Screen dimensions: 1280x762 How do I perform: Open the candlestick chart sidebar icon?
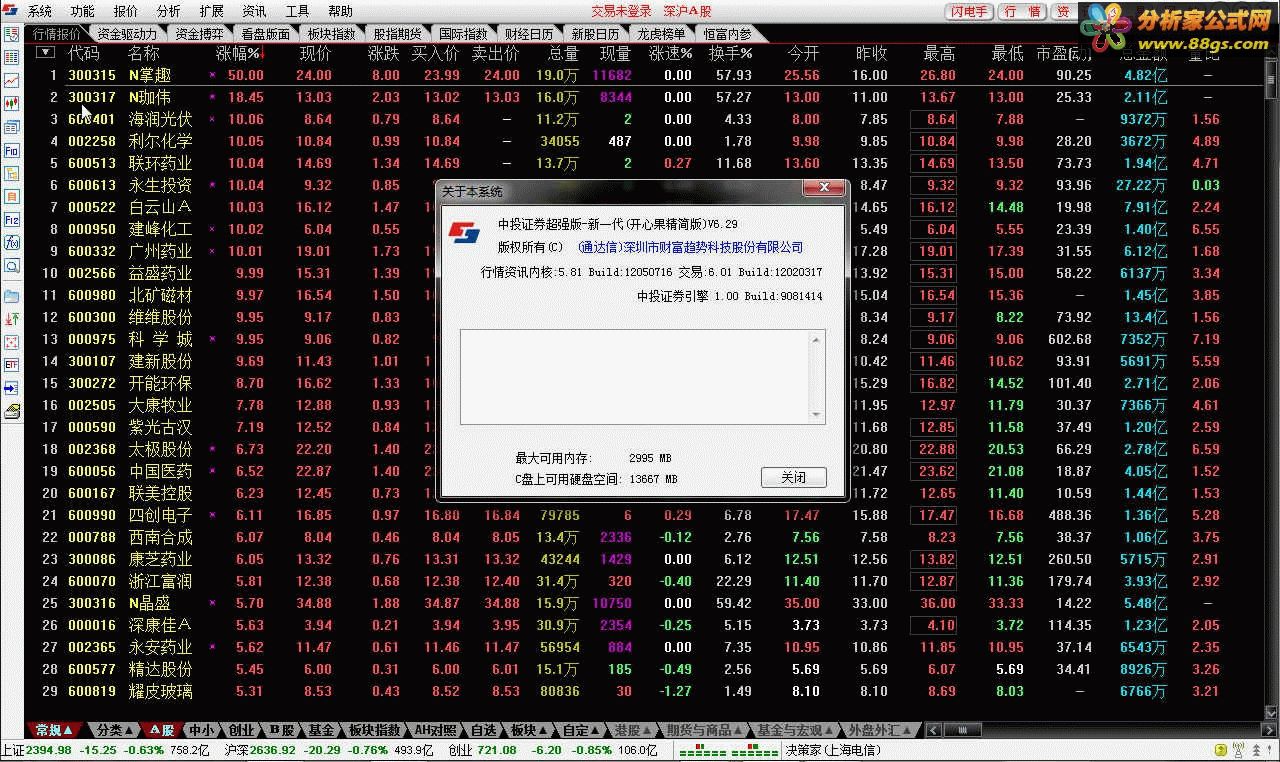tap(12, 103)
